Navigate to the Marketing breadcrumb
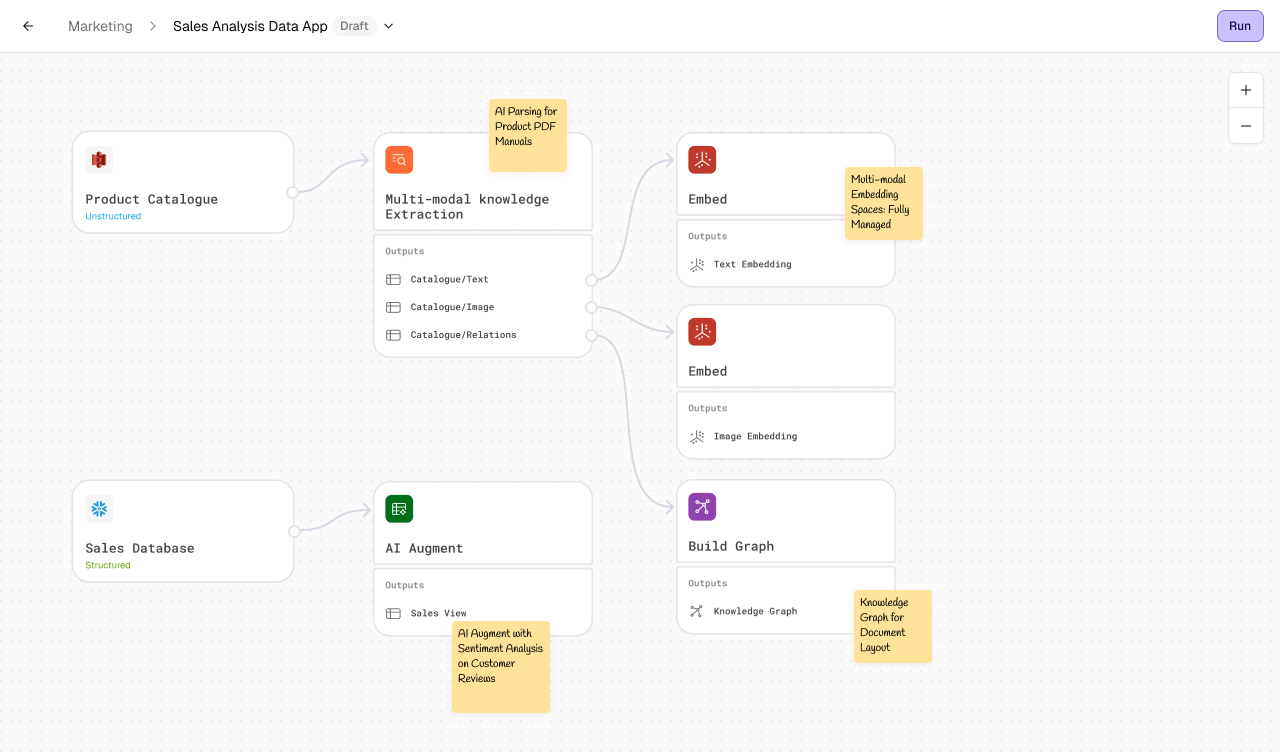This screenshot has width=1280, height=752. pos(100,26)
